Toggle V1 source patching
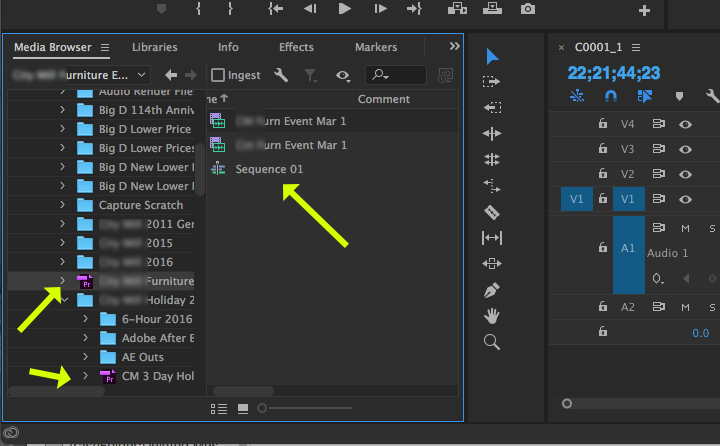The image size is (720, 446). pyautogui.click(x=577, y=199)
